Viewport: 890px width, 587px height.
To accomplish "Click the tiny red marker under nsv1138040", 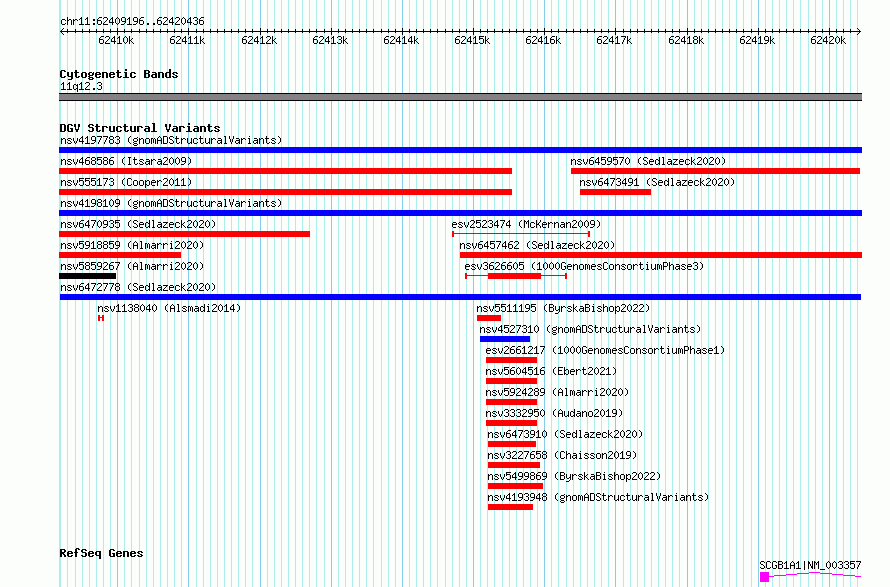I will pyautogui.click(x=100, y=318).
